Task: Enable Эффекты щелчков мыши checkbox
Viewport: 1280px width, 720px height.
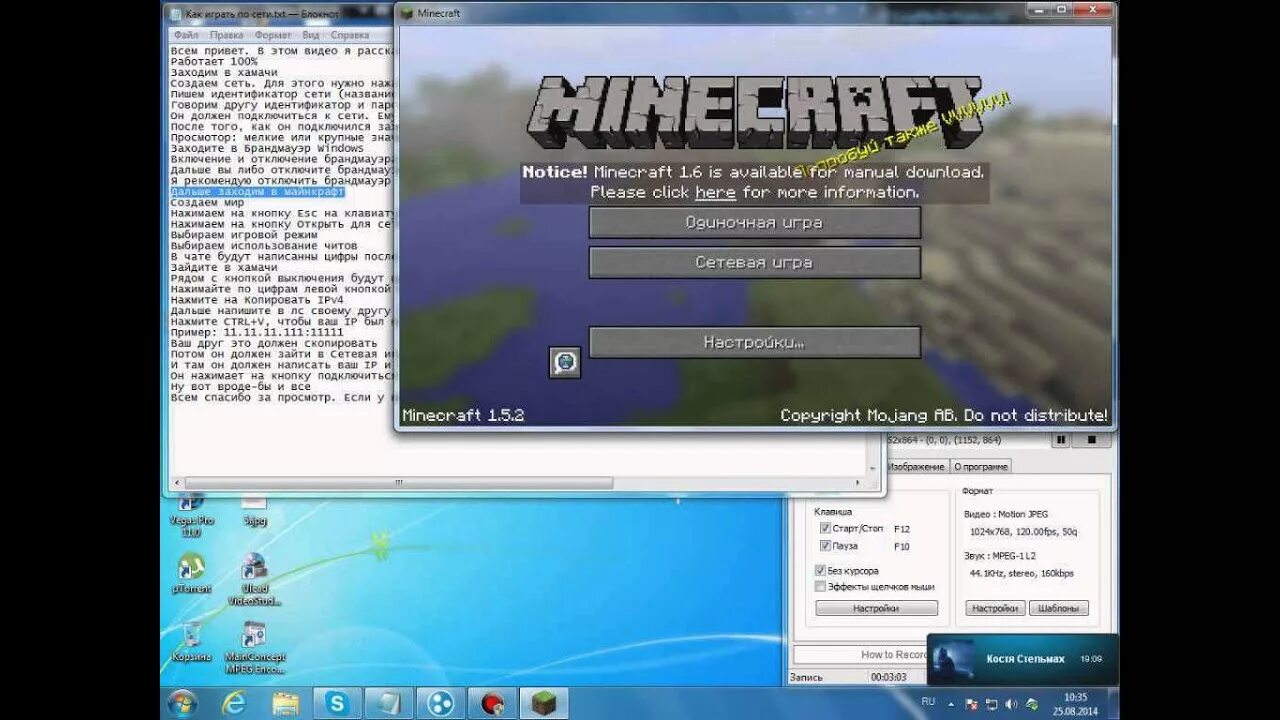Action: click(x=821, y=586)
